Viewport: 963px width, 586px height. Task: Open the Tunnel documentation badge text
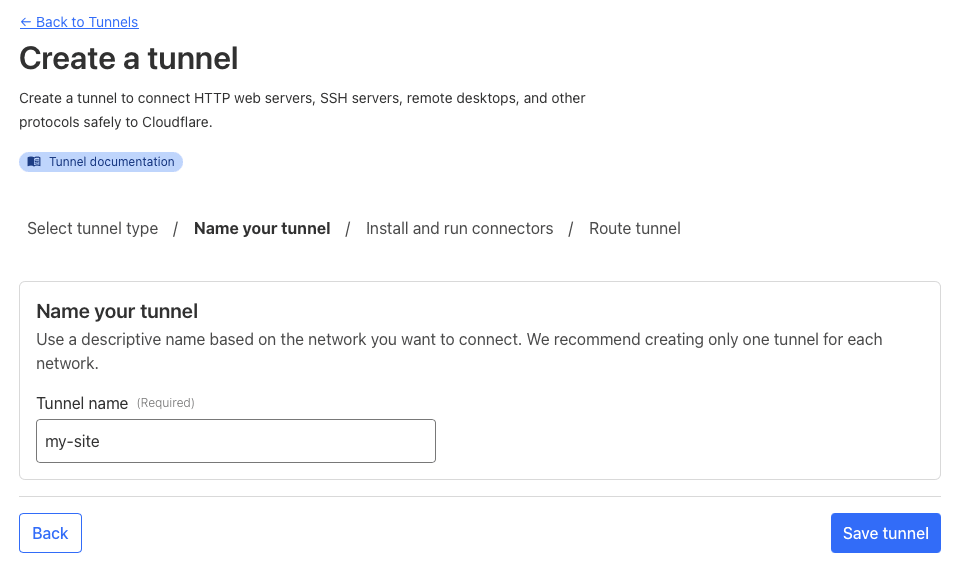[x=111, y=162]
